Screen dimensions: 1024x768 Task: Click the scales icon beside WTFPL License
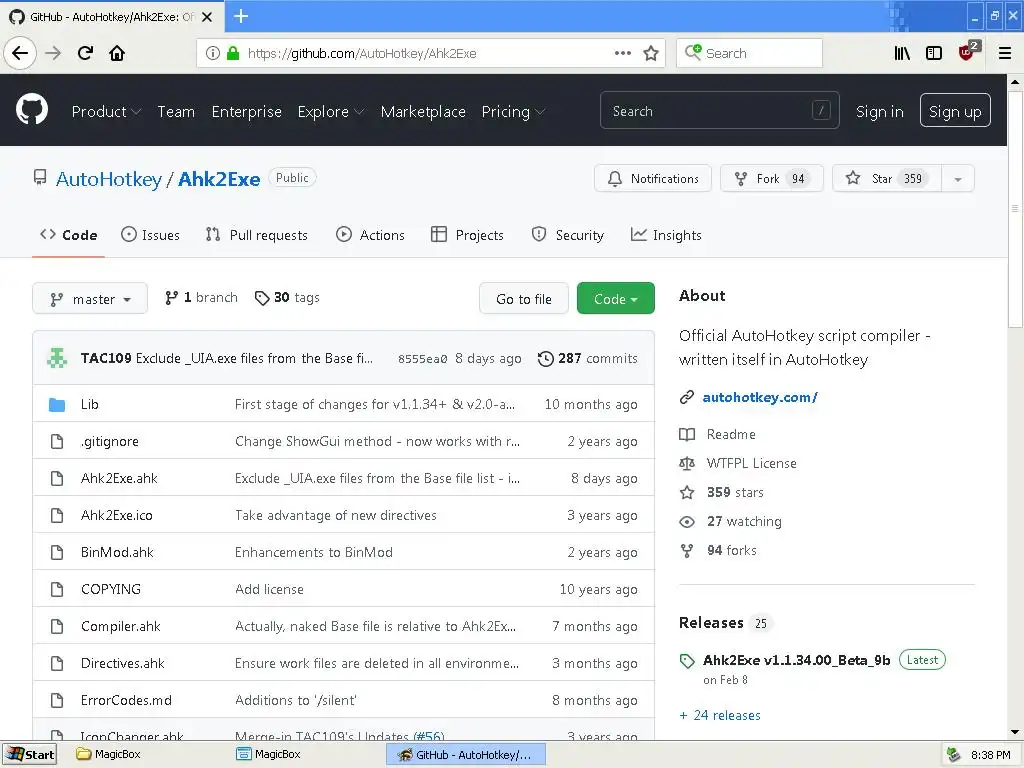pyautogui.click(x=686, y=463)
